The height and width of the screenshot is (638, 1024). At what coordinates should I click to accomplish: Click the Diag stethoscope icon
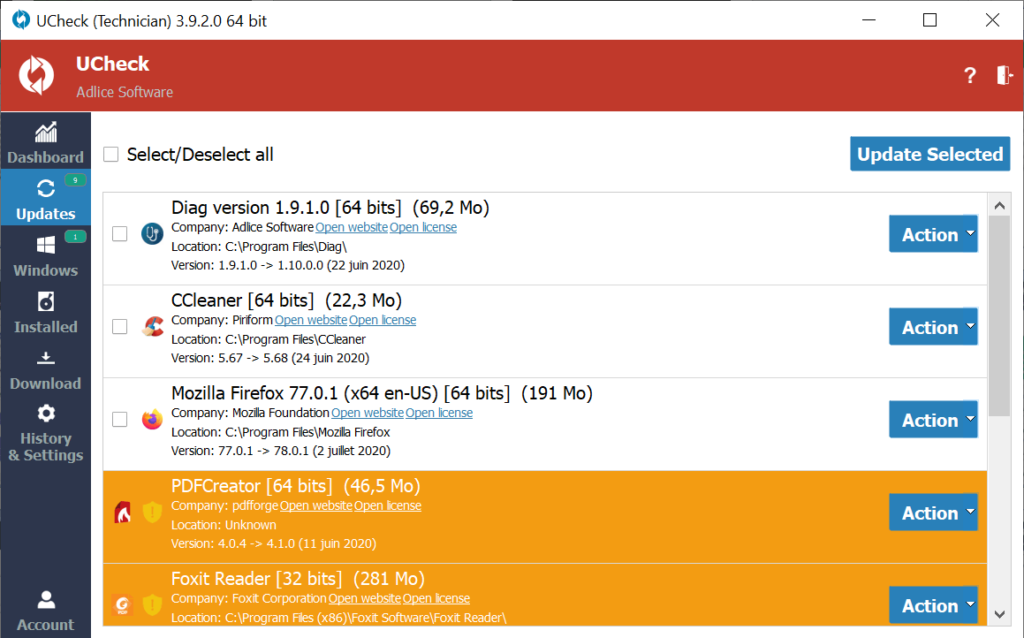point(152,234)
